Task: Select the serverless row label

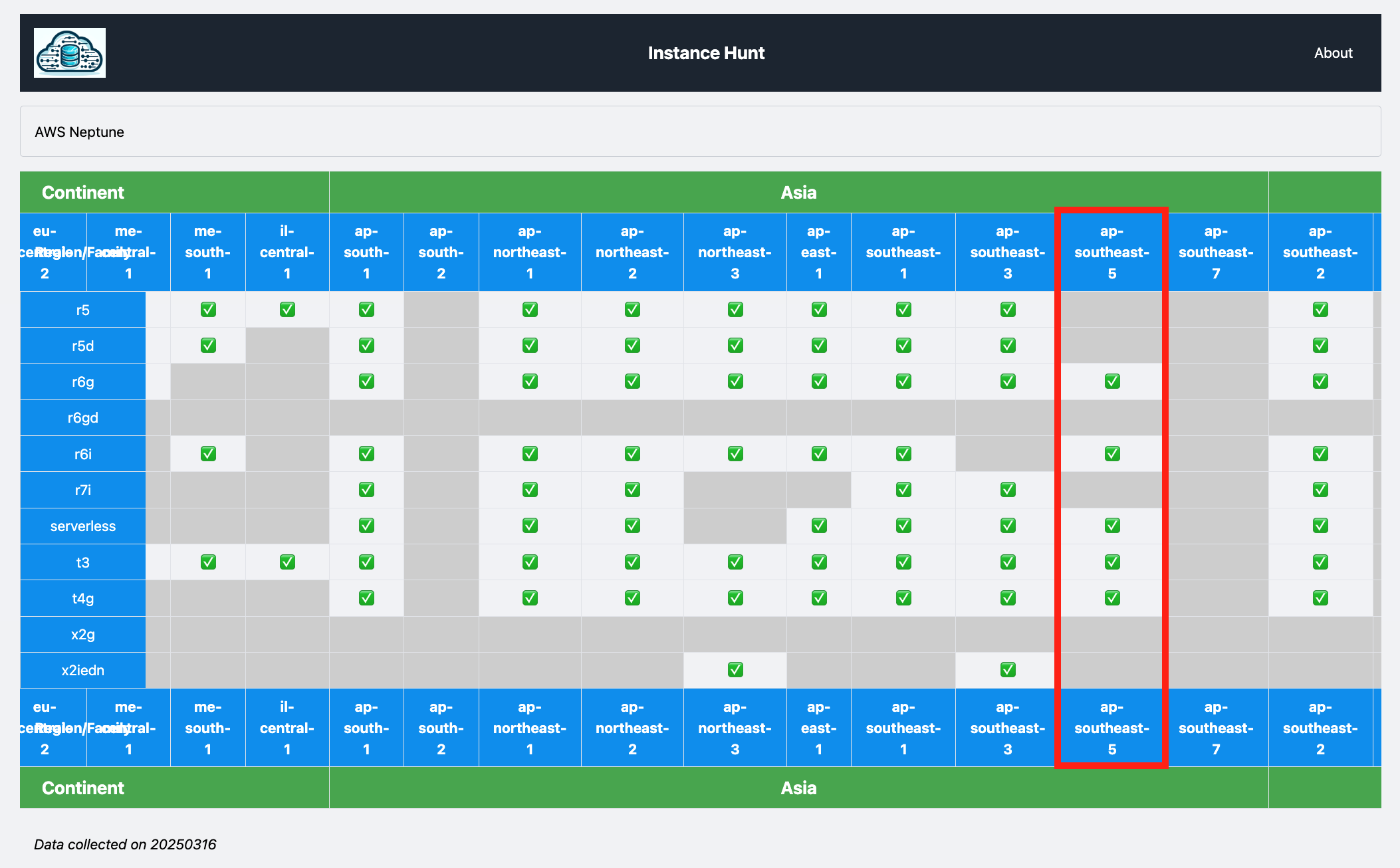Action: (83, 526)
